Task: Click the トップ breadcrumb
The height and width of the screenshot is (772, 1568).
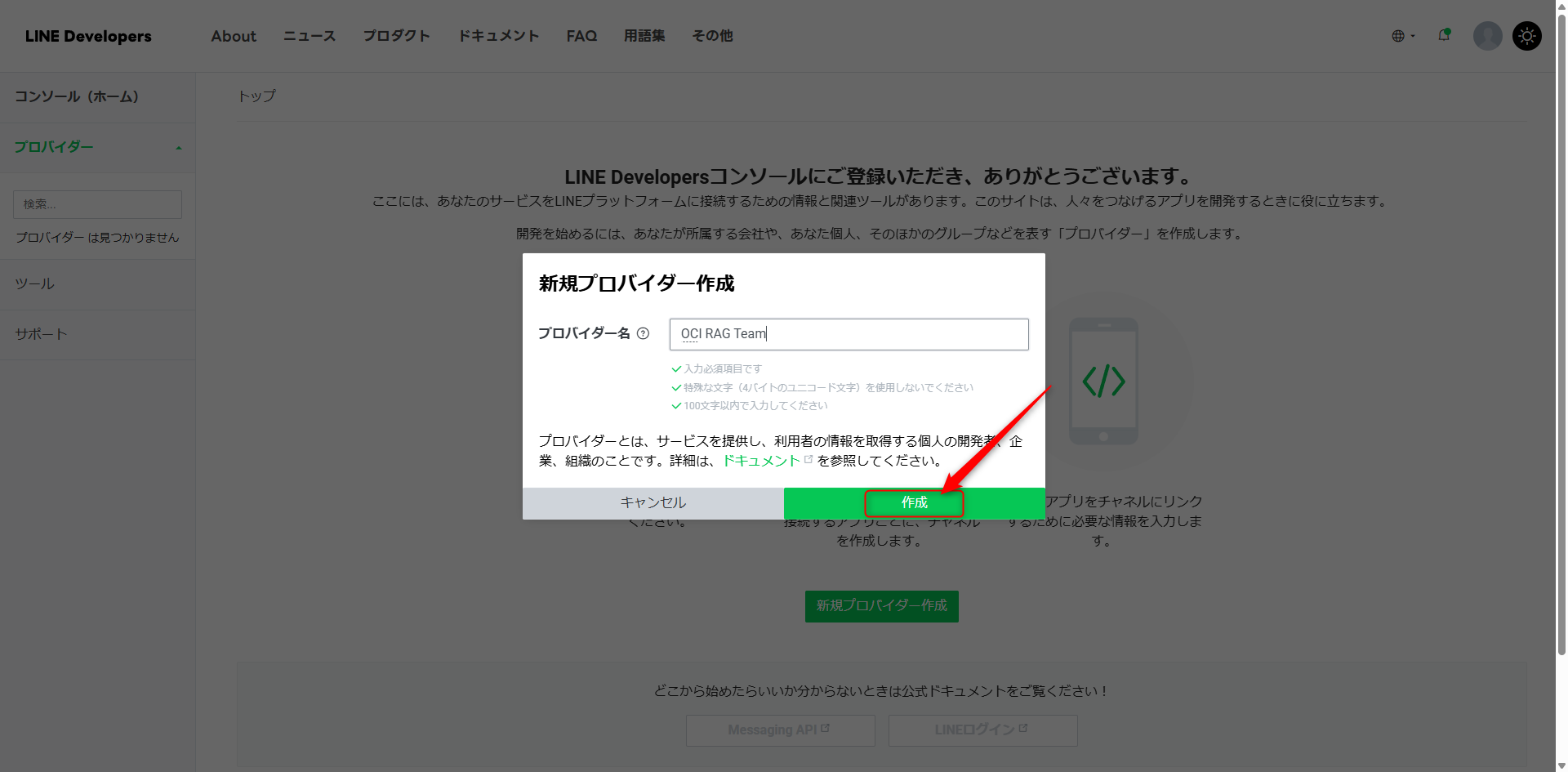Action: point(256,96)
